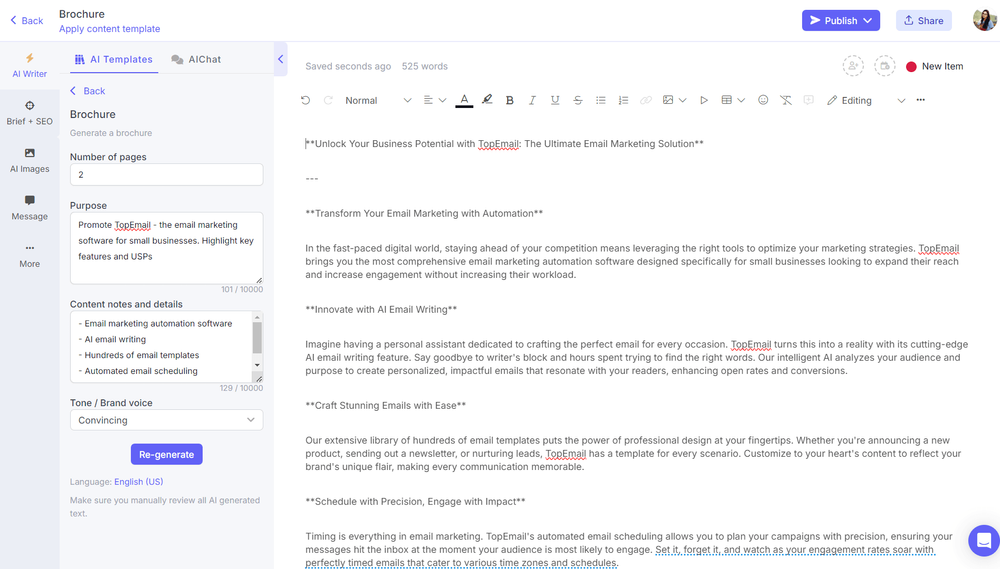Open the more options ellipsis in toolbar
1000x569 pixels.
point(920,100)
